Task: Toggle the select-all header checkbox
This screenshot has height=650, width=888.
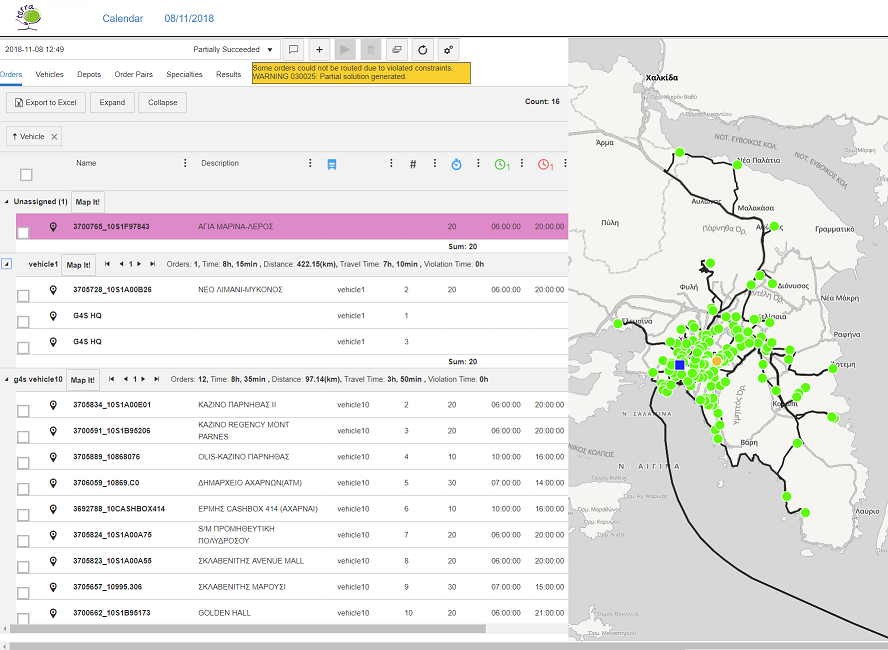Action: tap(26, 175)
